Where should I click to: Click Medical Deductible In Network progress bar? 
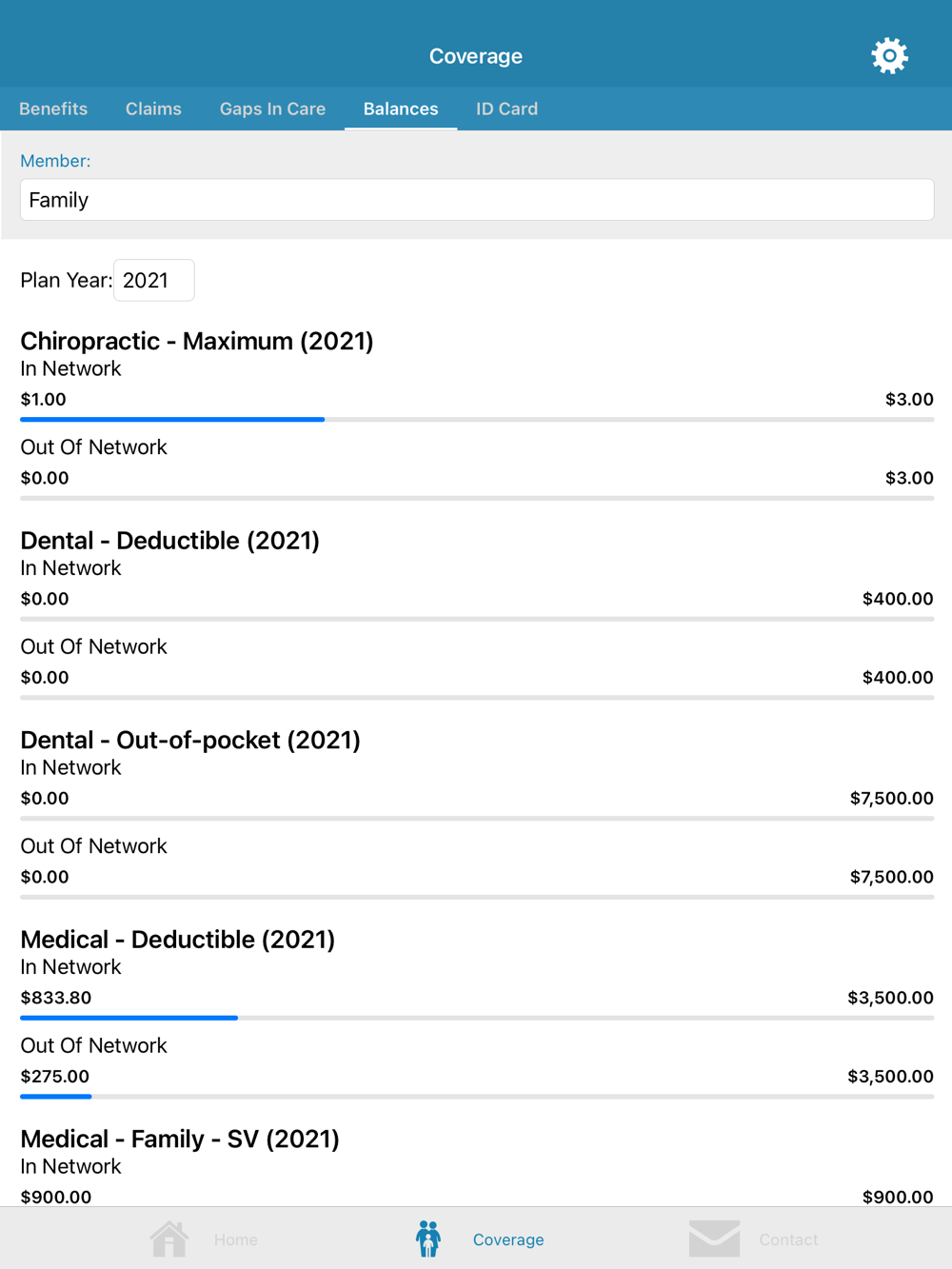(476, 1018)
